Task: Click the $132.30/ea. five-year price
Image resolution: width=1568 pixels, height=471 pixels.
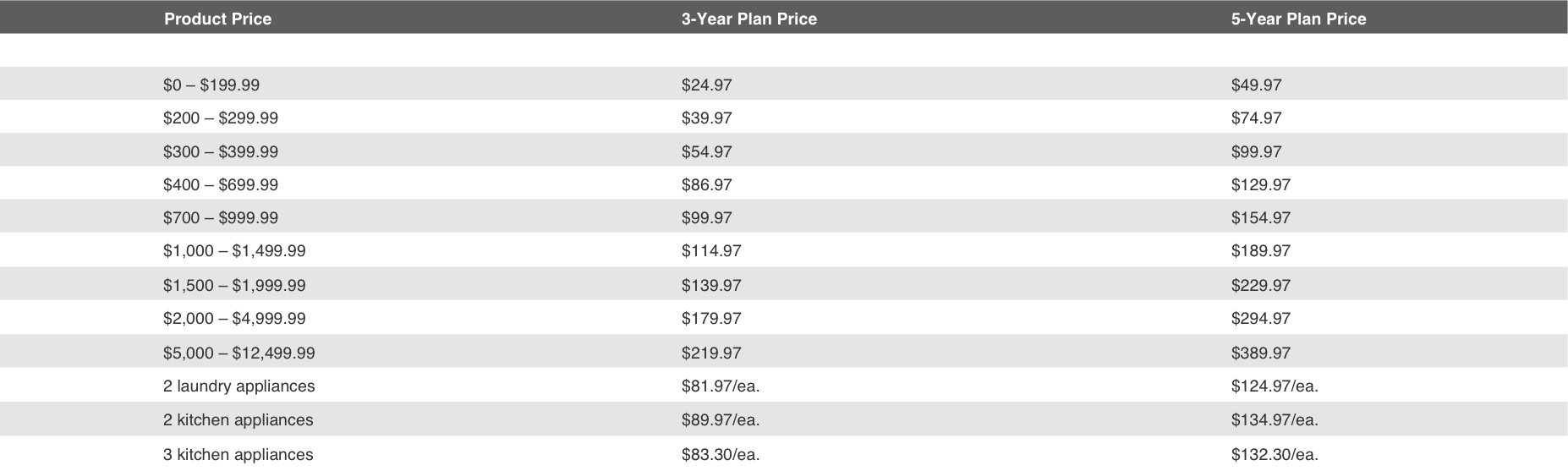Action: [1275, 454]
